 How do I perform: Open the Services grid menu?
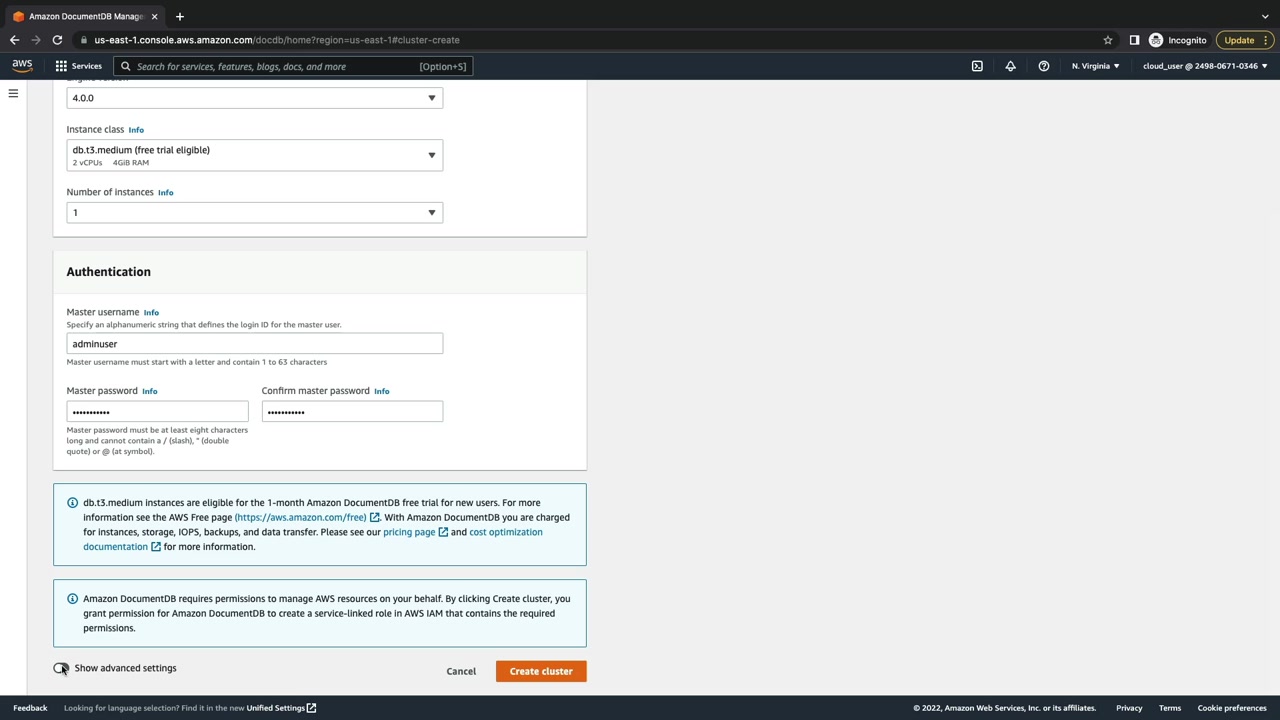(x=61, y=66)
